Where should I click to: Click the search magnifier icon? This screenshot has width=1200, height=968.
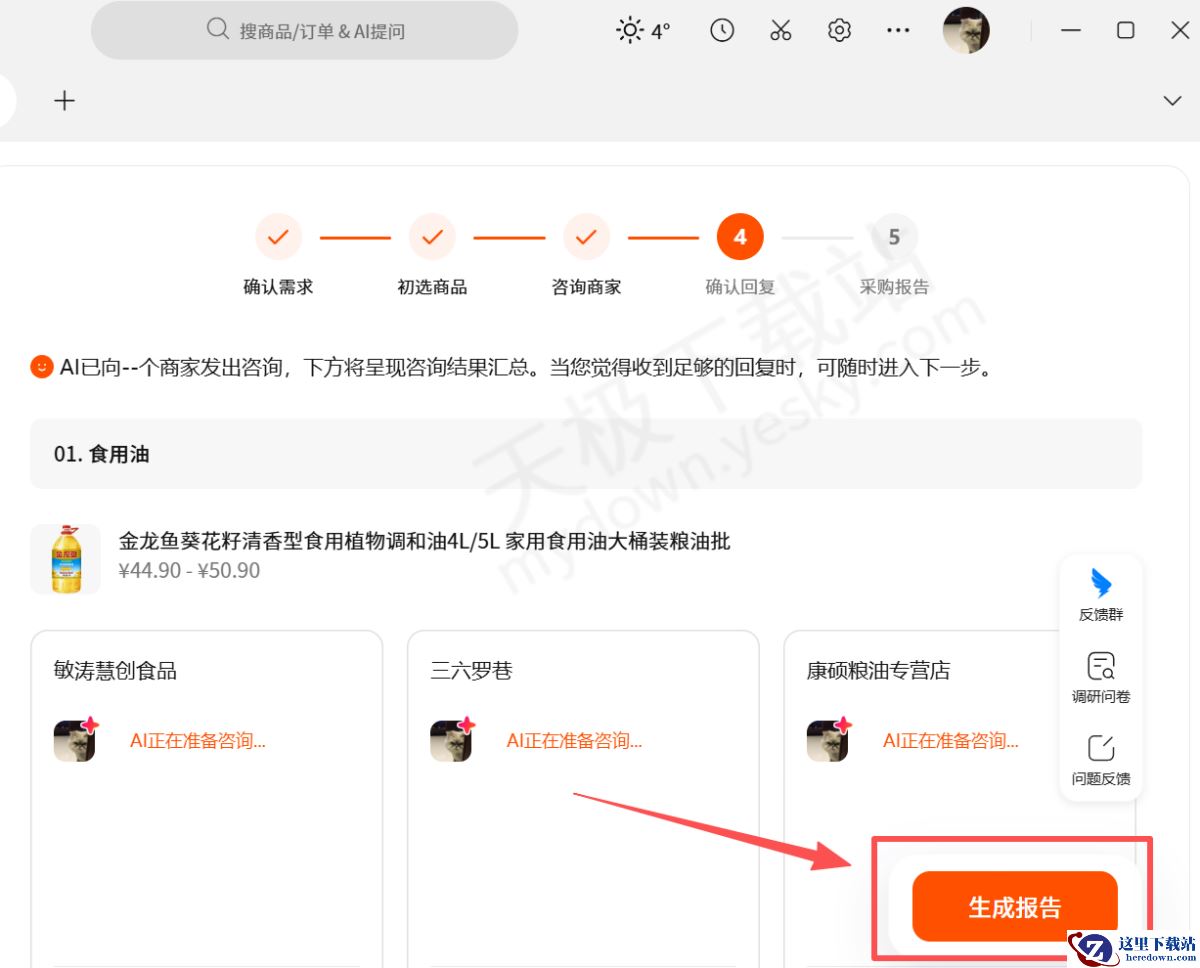click(x=217, y=30)
